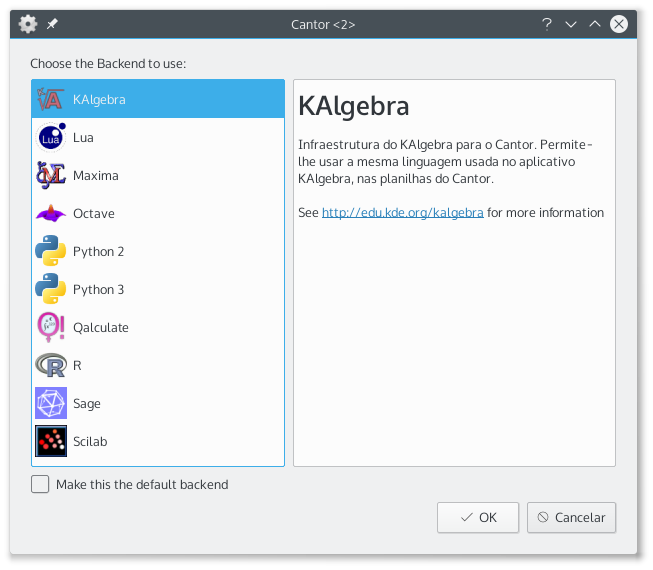
Task: Select the Scilab backend label
Action: click(x=90, y=441)
